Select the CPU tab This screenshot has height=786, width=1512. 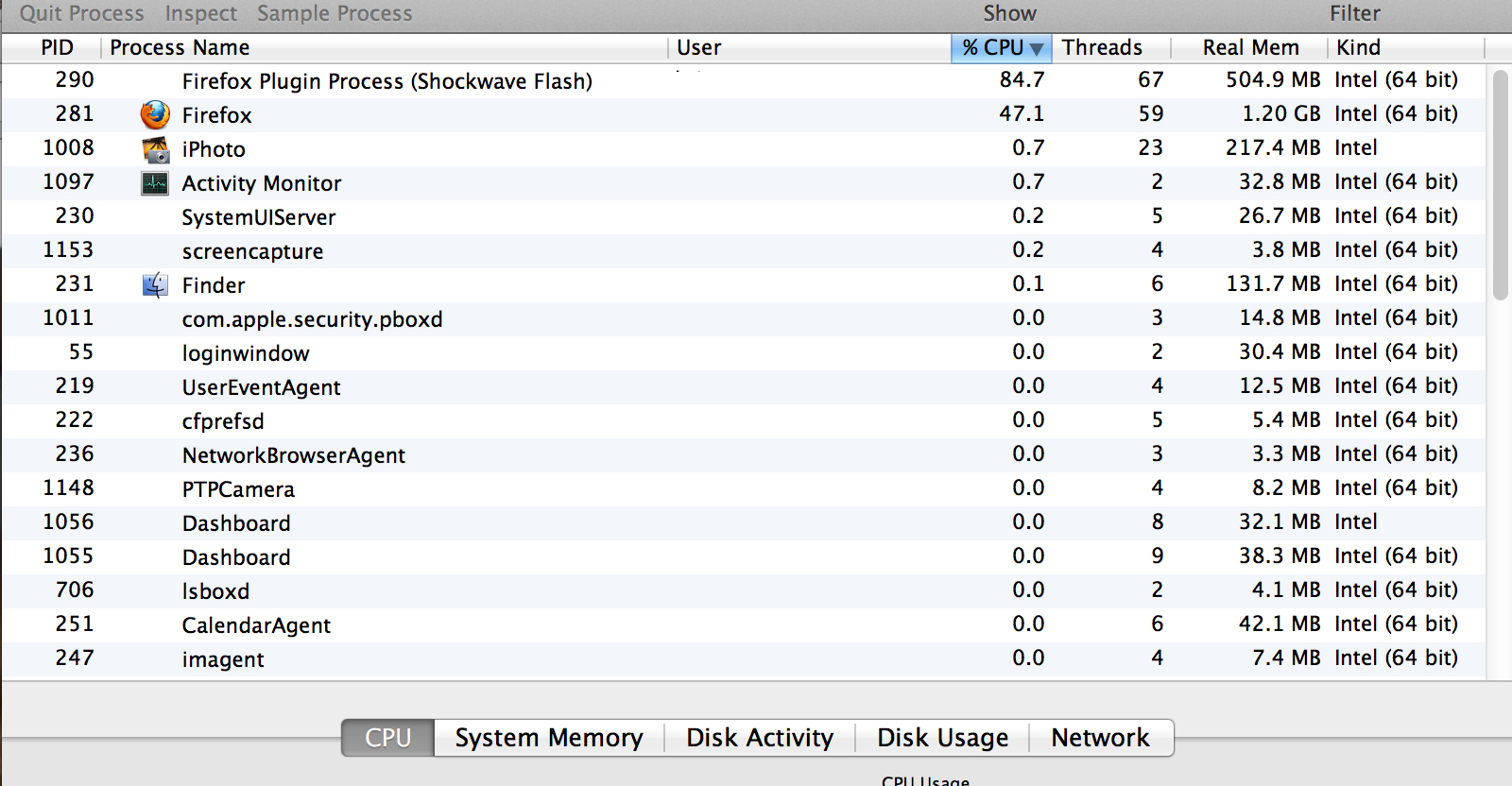tap(387, 738)
